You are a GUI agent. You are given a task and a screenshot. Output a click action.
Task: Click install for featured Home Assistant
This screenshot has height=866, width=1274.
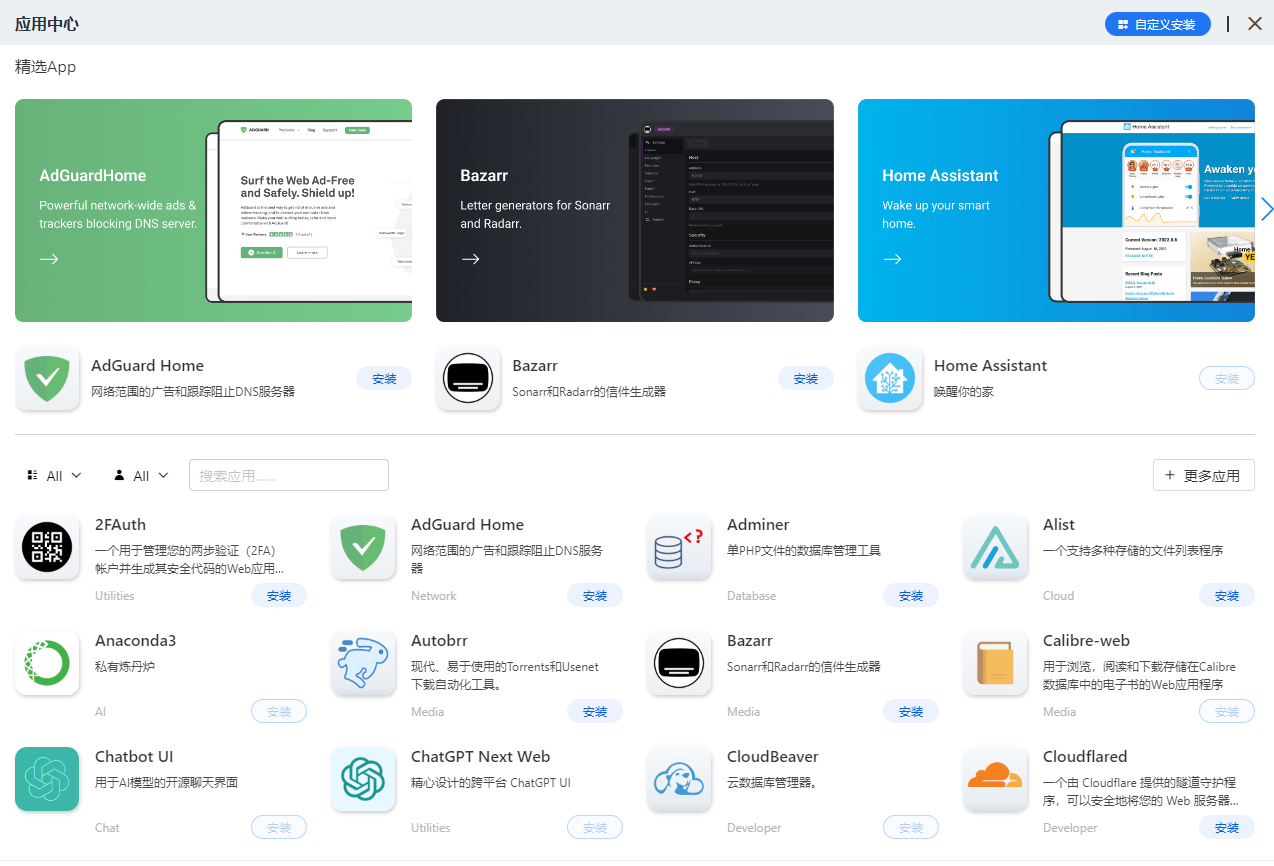(1227, 378)
